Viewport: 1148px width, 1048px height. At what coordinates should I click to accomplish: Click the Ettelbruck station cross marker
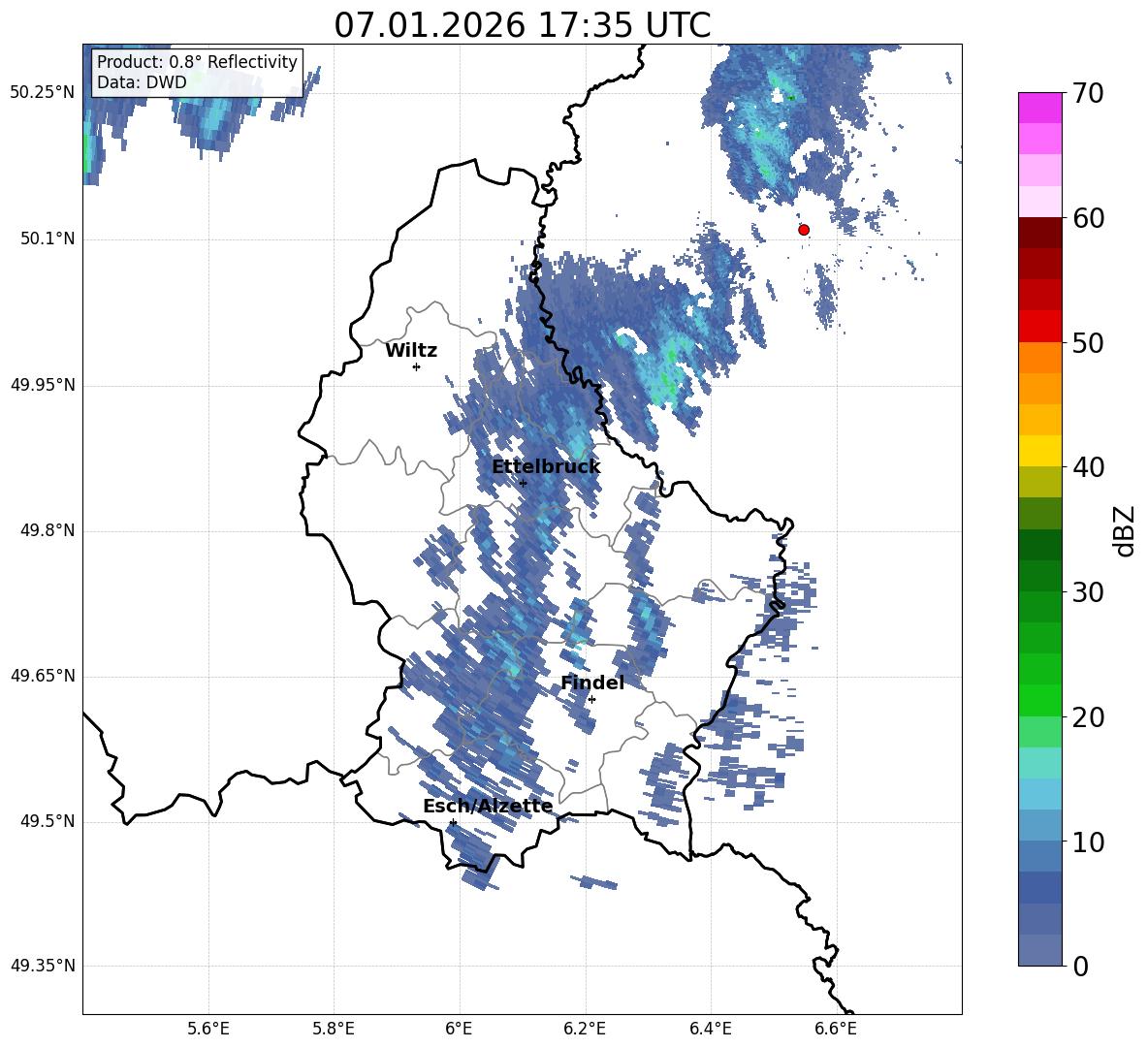click(523, 483)
